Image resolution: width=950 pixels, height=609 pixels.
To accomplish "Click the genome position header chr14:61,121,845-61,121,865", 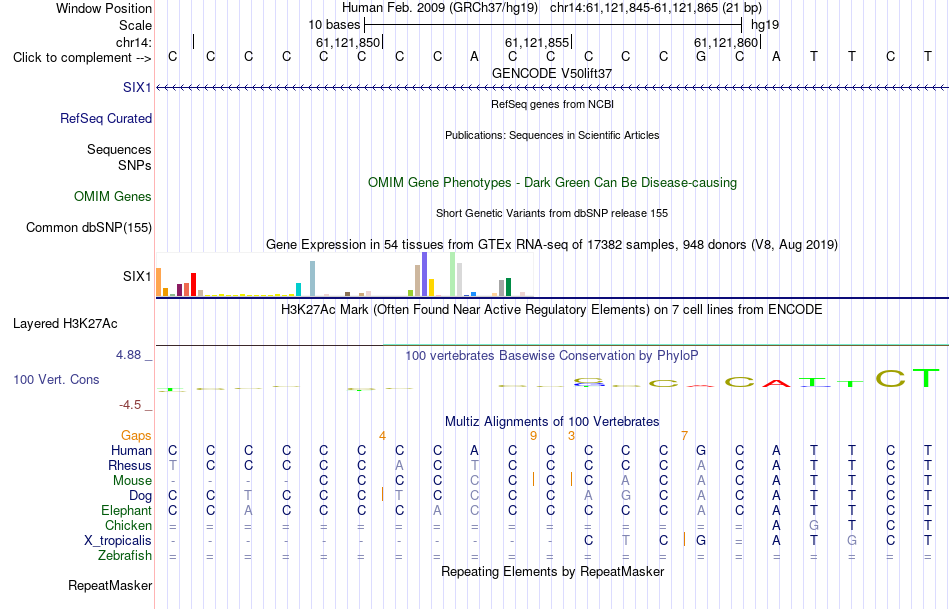I will [x=656, y=8].
